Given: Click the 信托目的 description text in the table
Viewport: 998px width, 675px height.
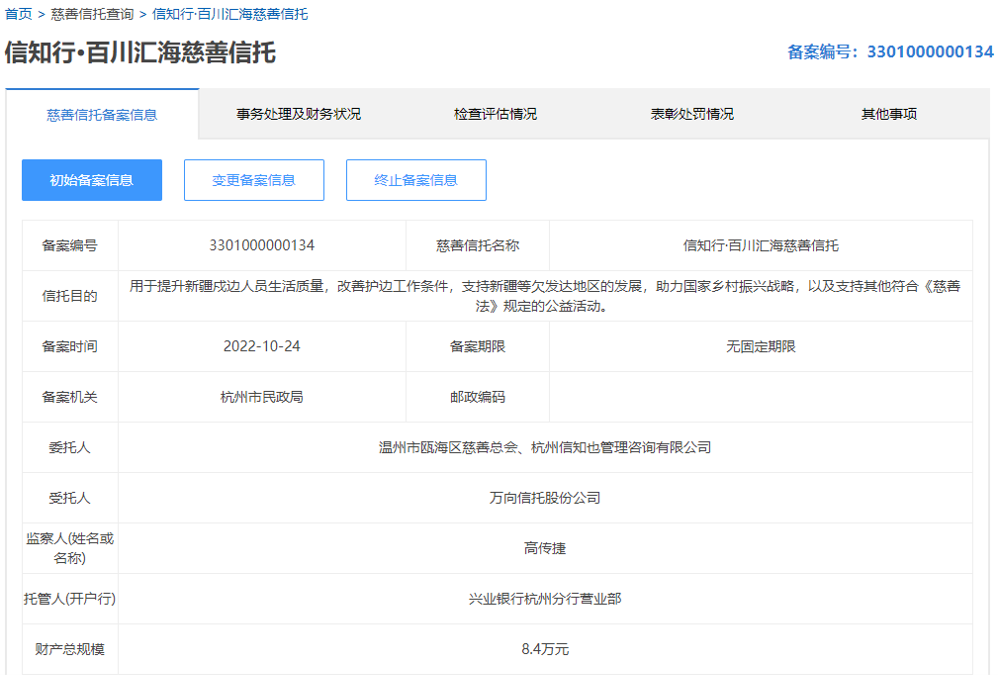Looking at the screenshot, I should (x=545, y=296).
